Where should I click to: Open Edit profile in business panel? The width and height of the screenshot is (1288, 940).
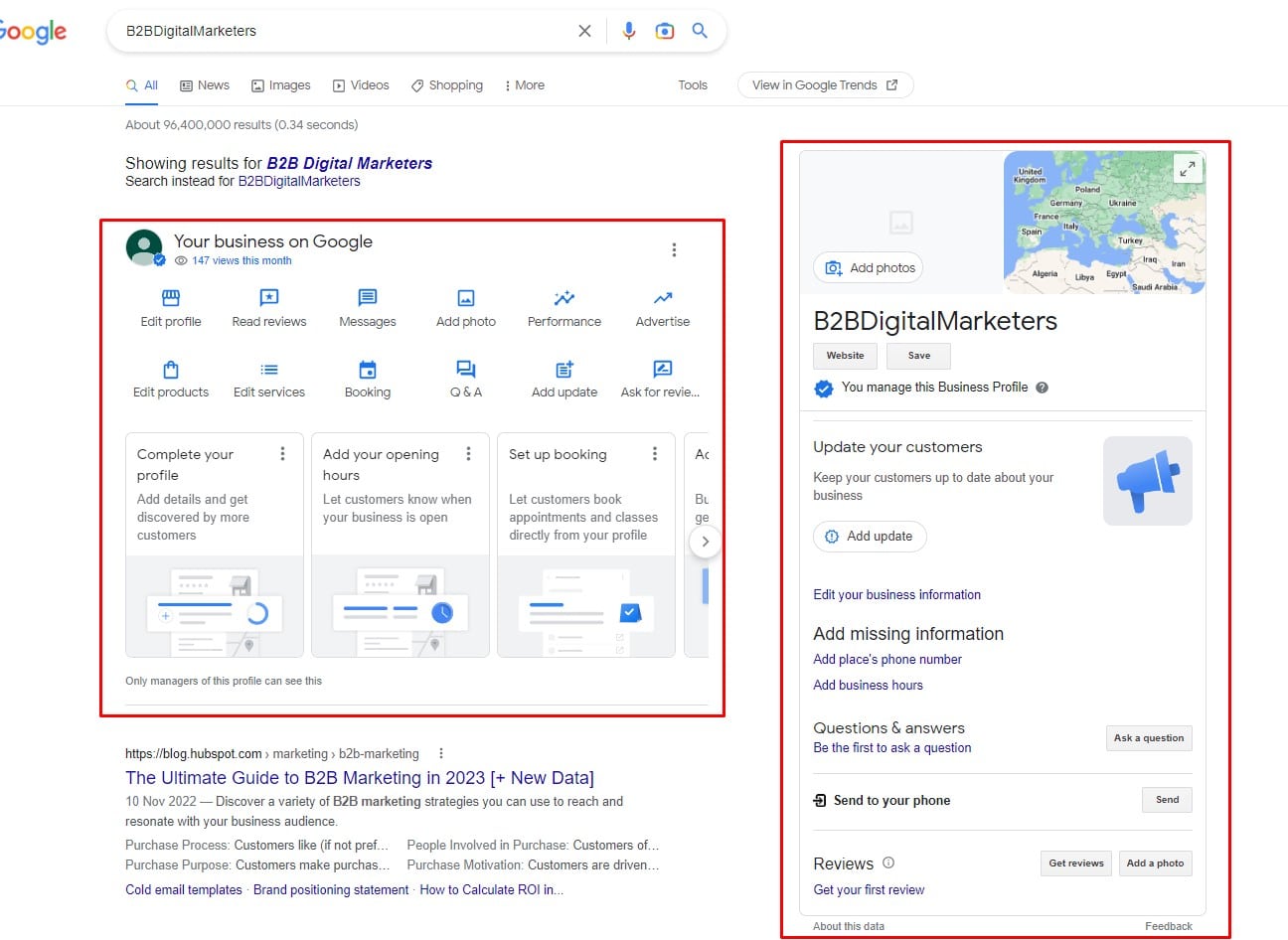click(171, 308)
